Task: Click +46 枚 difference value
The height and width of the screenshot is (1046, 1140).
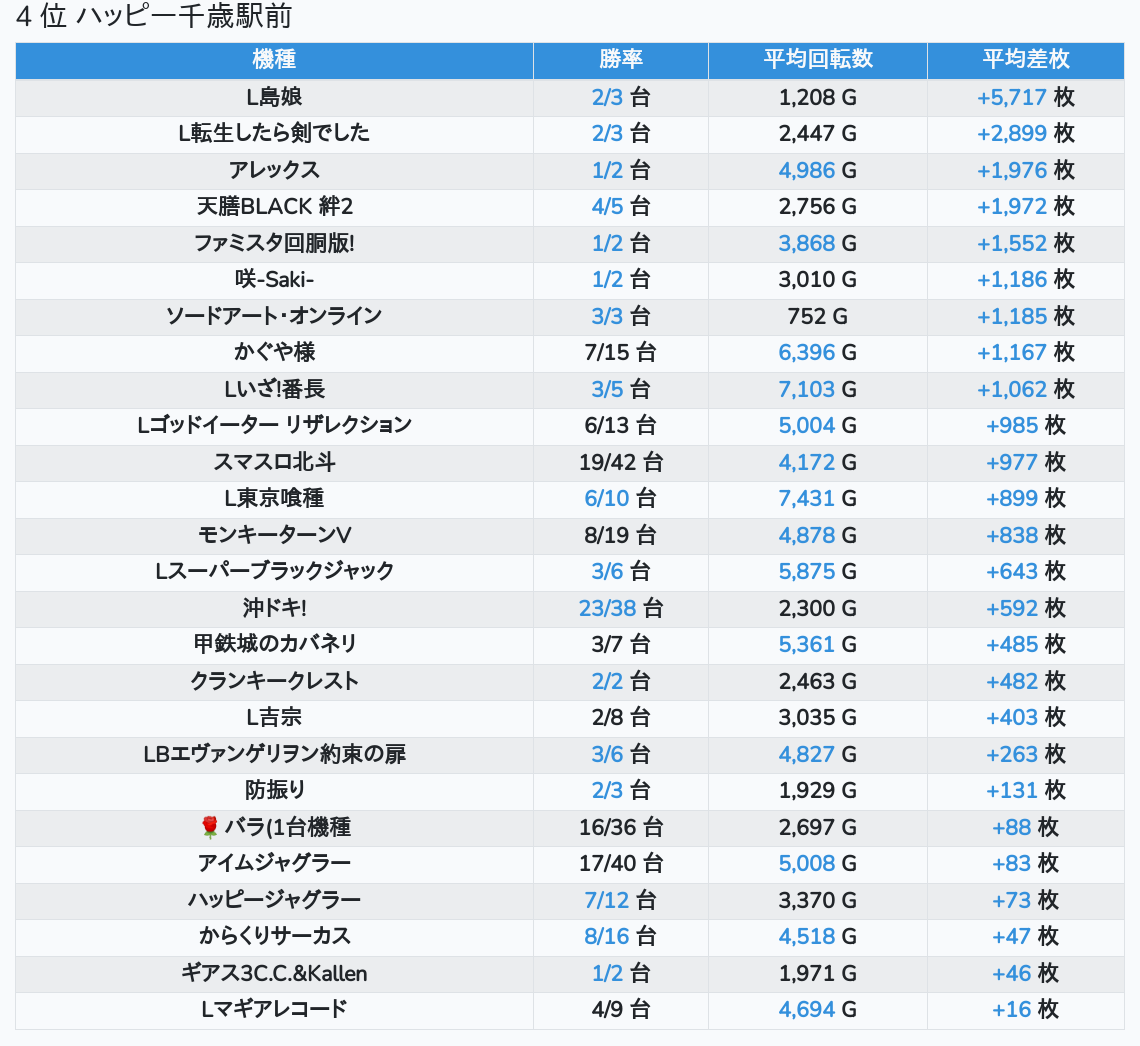Action: tap(1026, 973)
